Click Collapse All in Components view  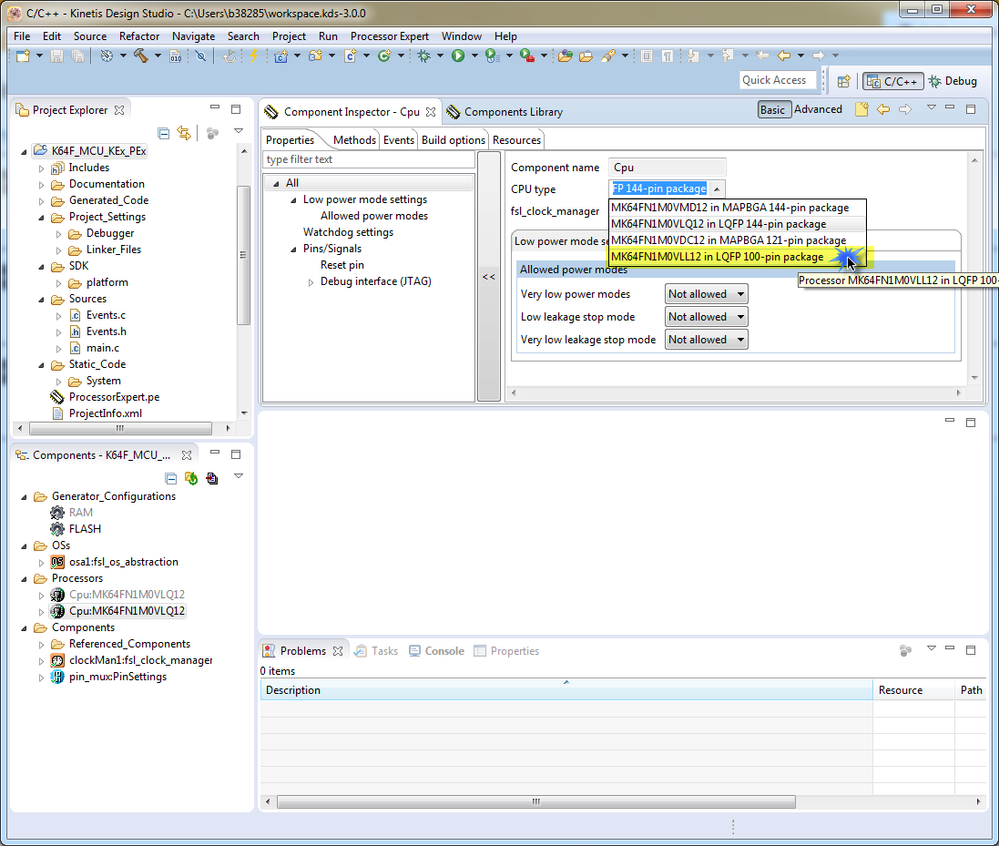171,478
